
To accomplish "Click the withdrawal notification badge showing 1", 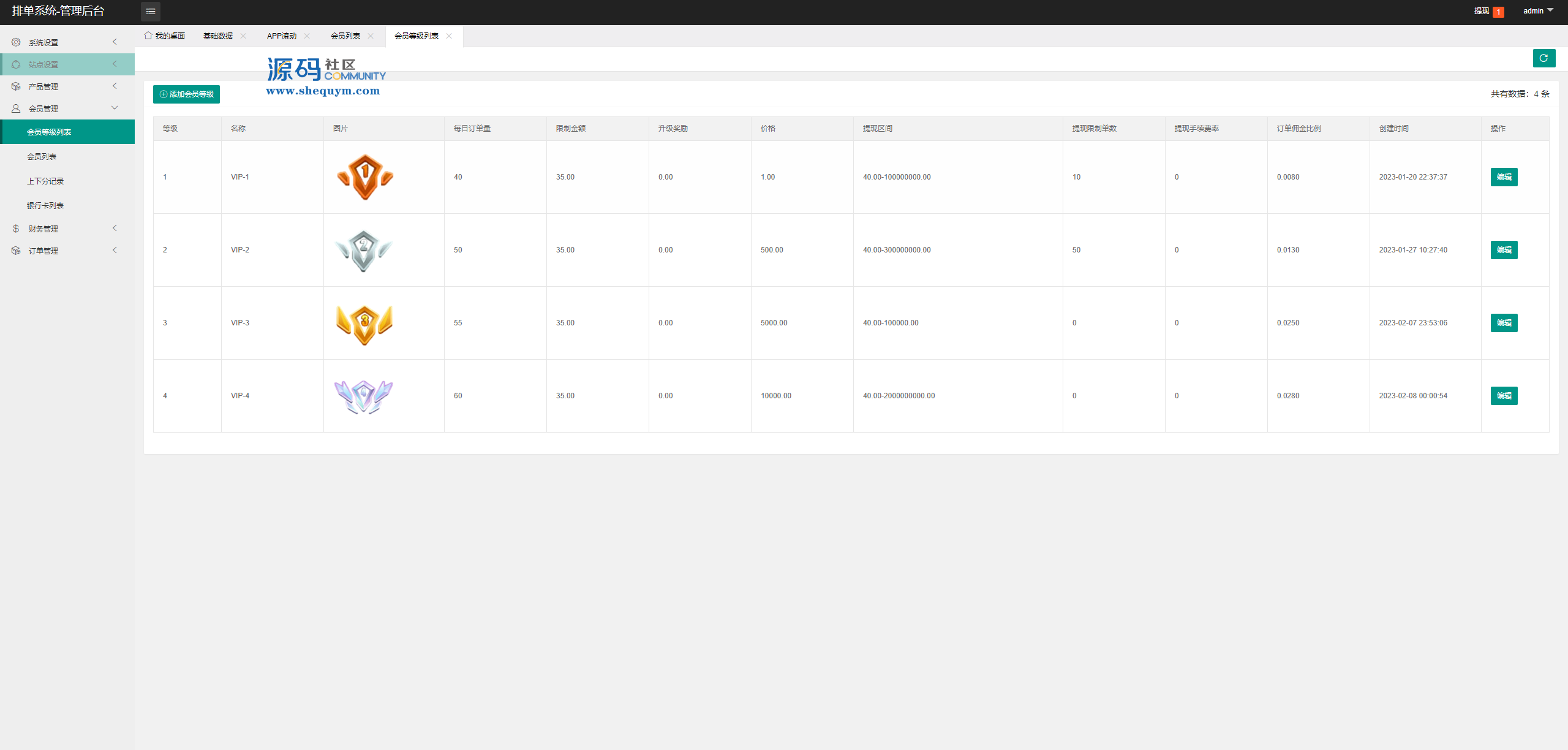I will pyautogui.click(x=1499, y=12).
